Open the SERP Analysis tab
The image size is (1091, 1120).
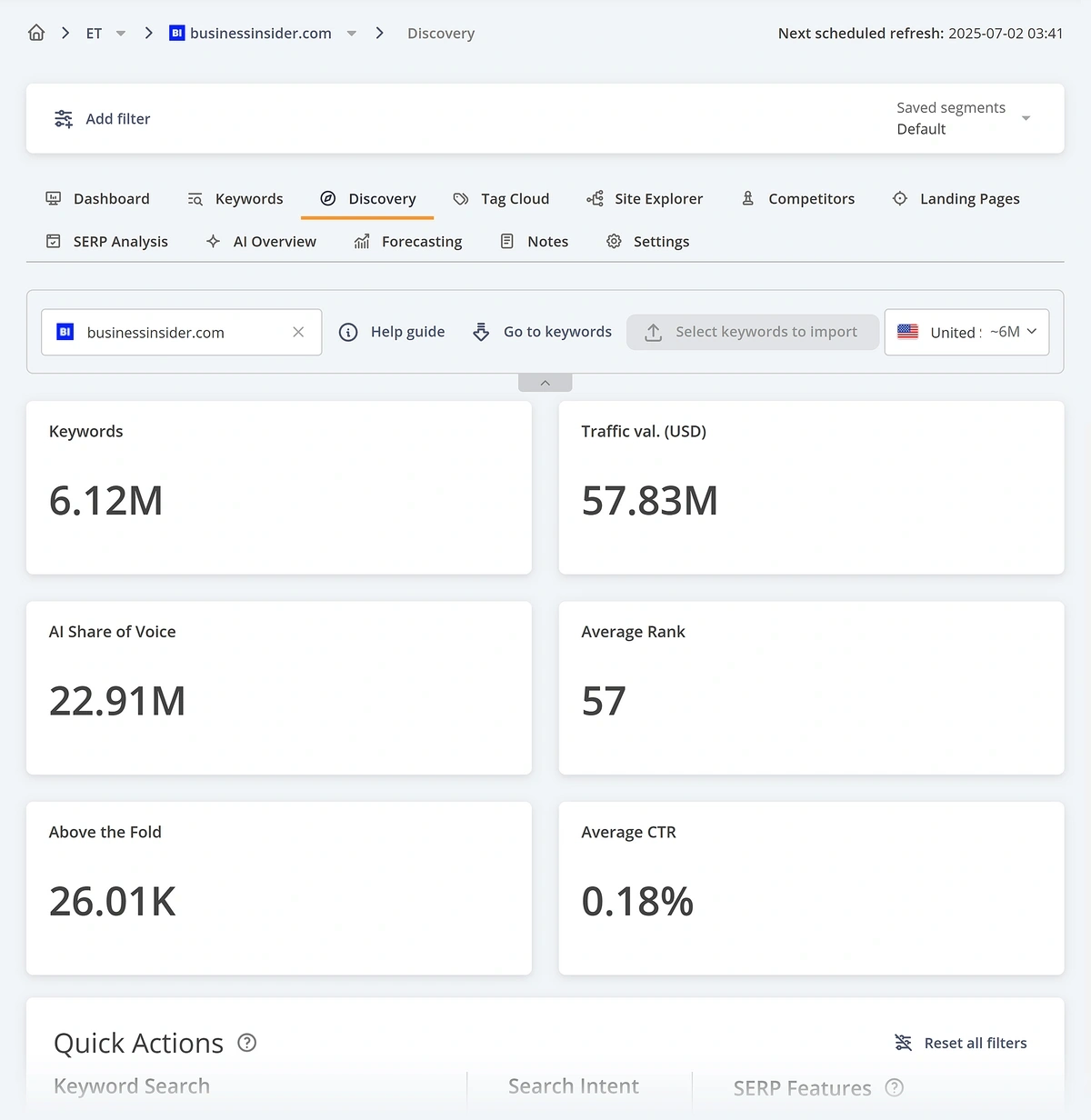pyautogui.click(x=107, y=241)
